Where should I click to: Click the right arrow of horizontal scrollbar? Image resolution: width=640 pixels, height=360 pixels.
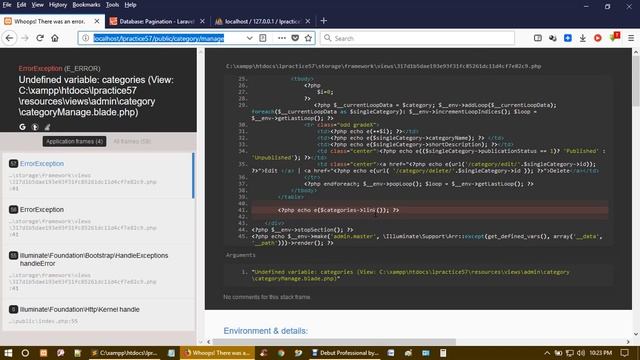(628, 342)
